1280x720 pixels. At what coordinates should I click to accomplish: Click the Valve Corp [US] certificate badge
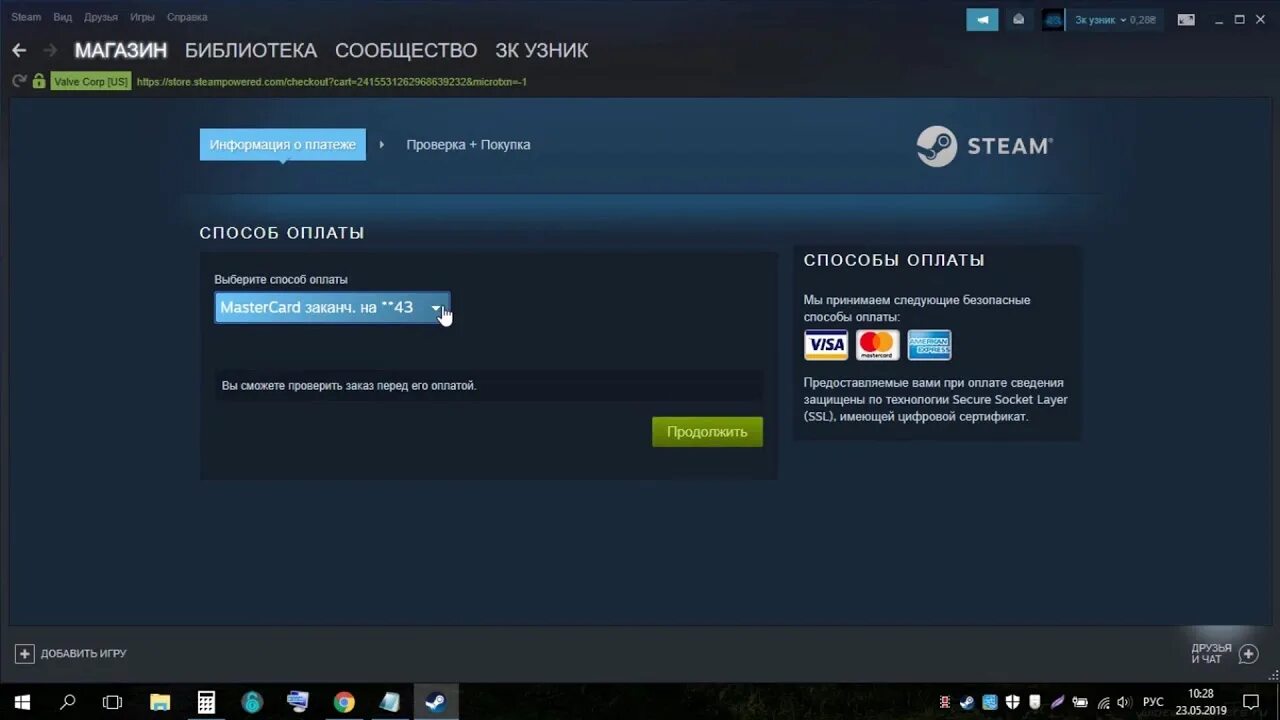click(x=91, y=81)
